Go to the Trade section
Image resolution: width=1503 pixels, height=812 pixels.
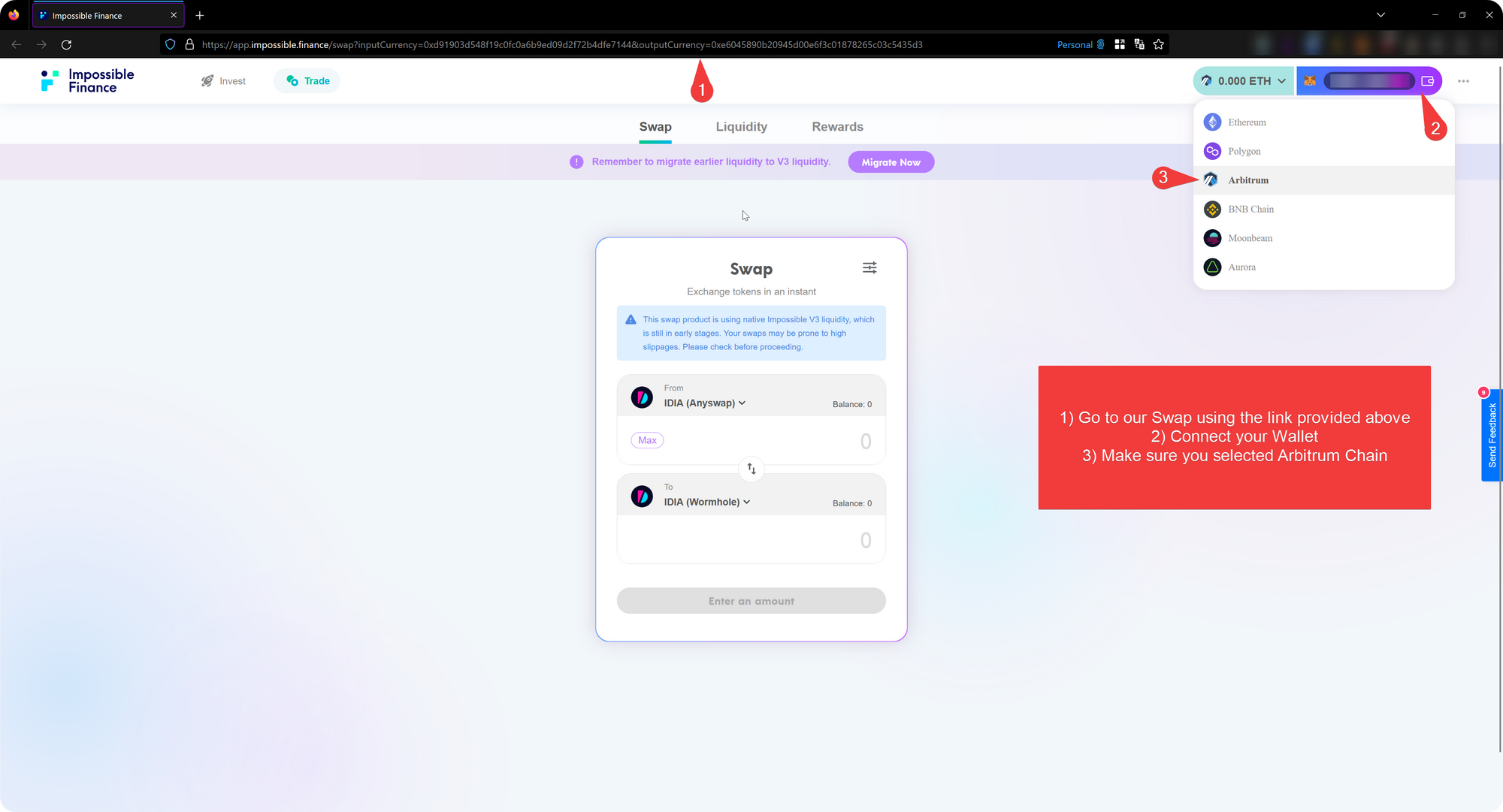click(307, 81)
